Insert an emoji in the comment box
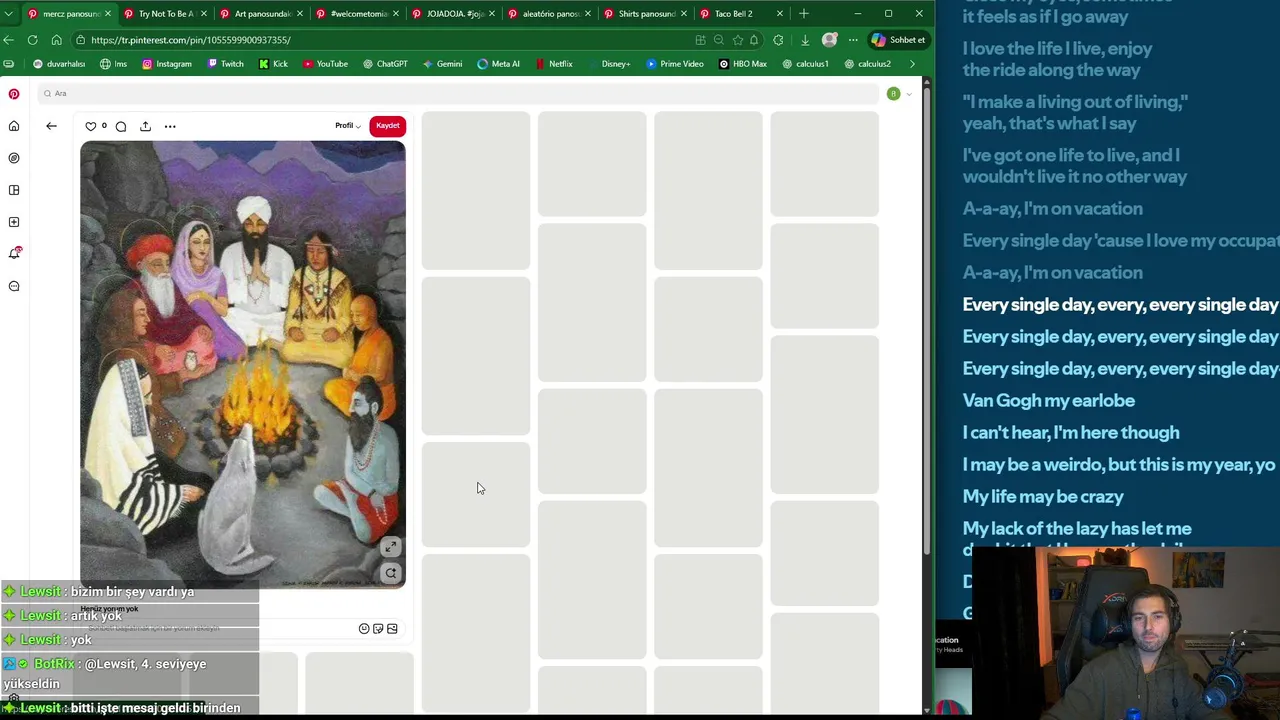Image resolution: width=1280 pixels, height=720 pixels. [364, 628]
